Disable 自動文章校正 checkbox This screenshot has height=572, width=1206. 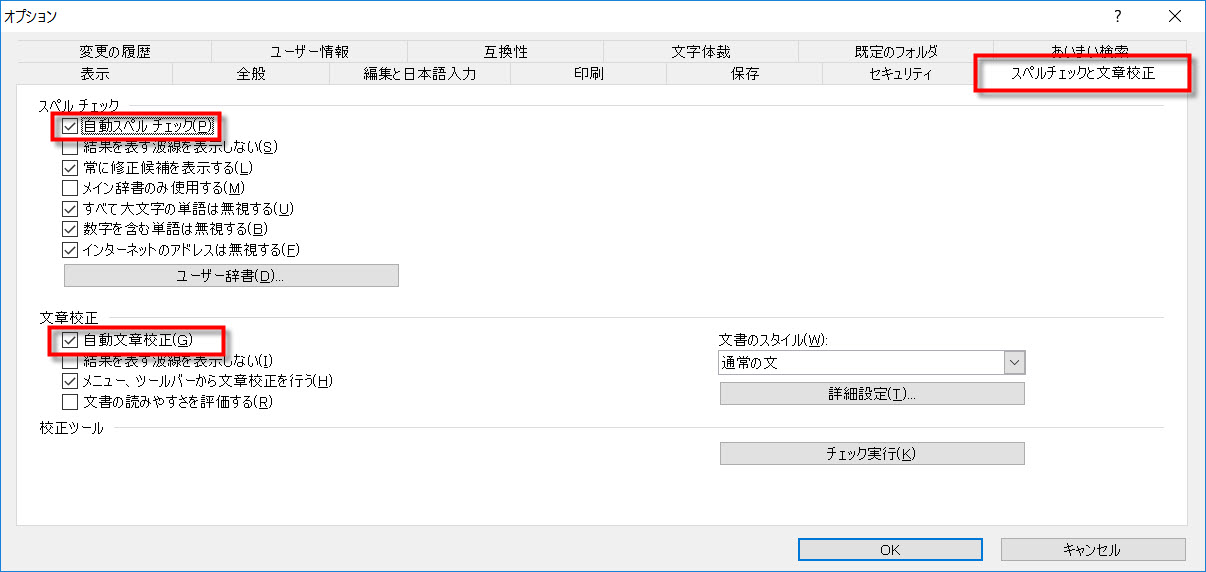coord(70,340)
